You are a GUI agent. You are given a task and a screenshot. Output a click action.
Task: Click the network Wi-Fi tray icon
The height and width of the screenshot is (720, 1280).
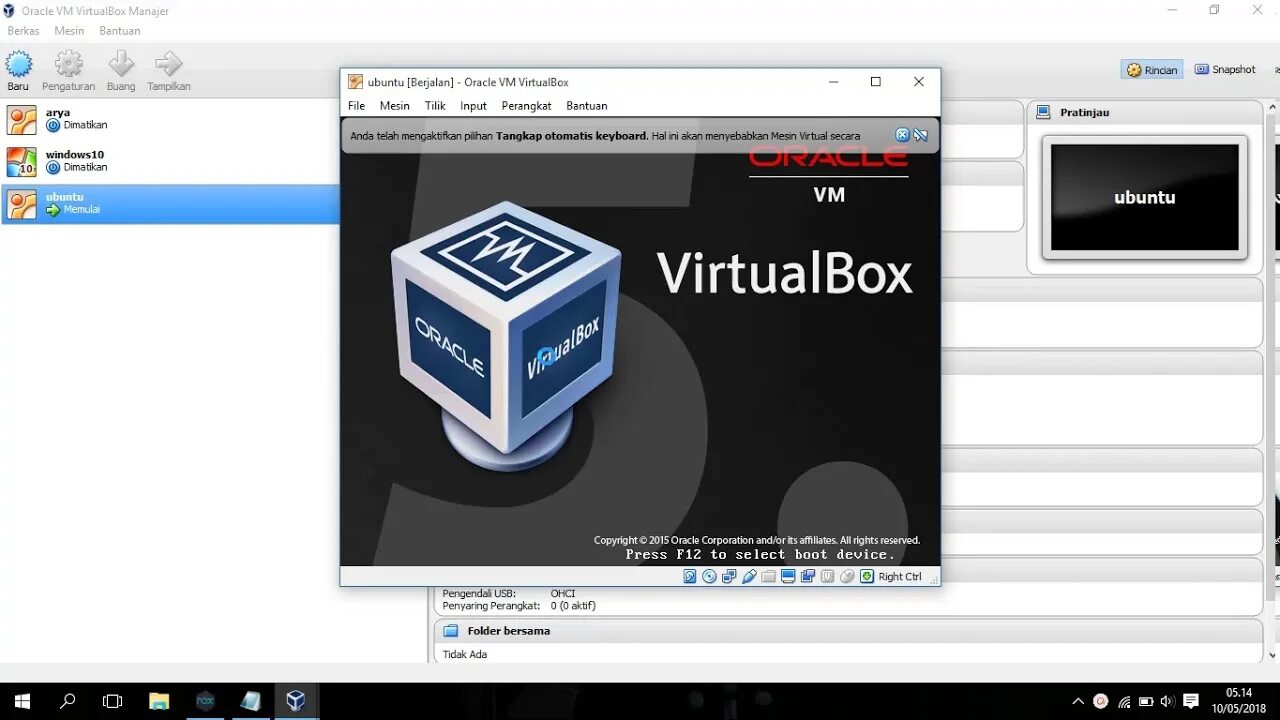pyautogui.click(x=1123, y=702)
